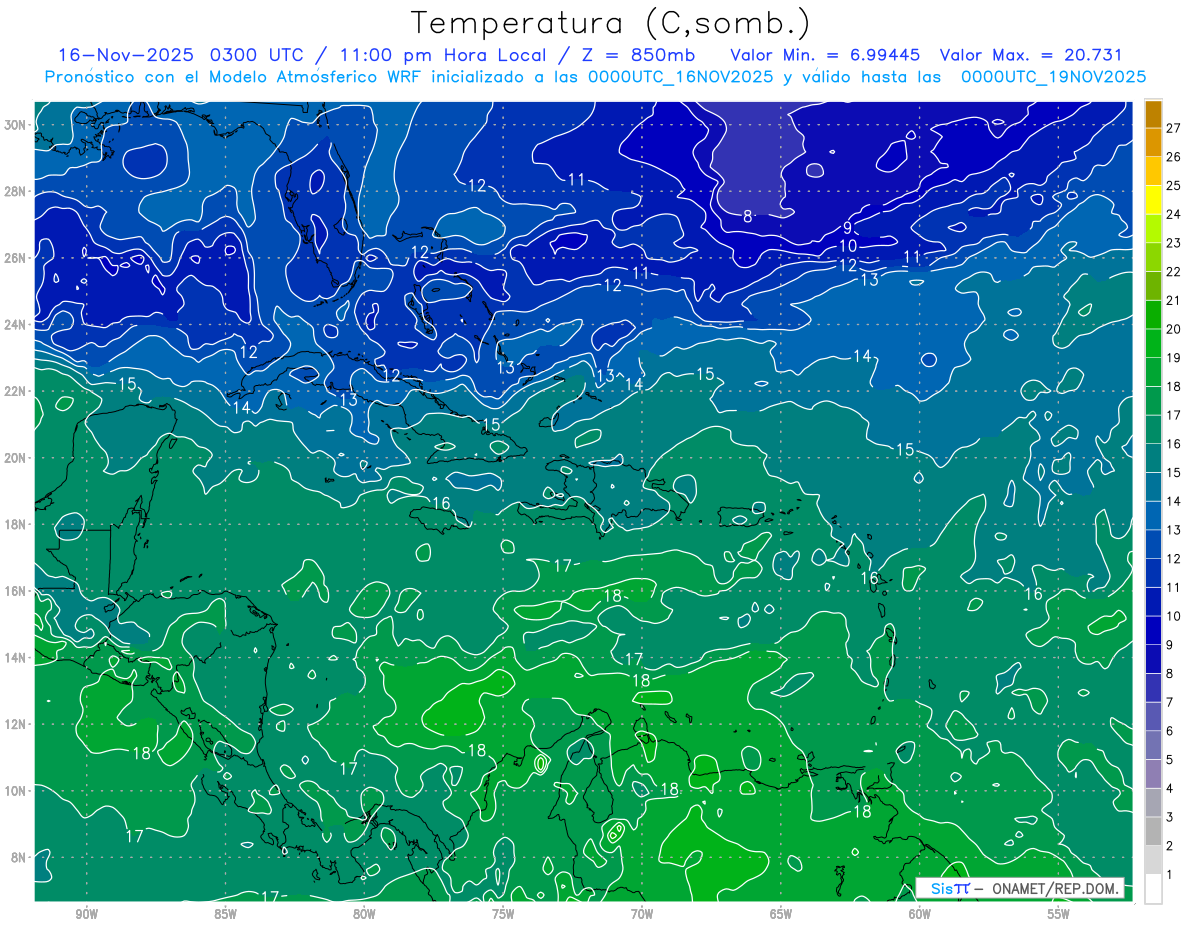The width and height of the screenshot is (1200, 927).
Task: Click the 8N latitude axis label
Action: [x=20, y=857]
